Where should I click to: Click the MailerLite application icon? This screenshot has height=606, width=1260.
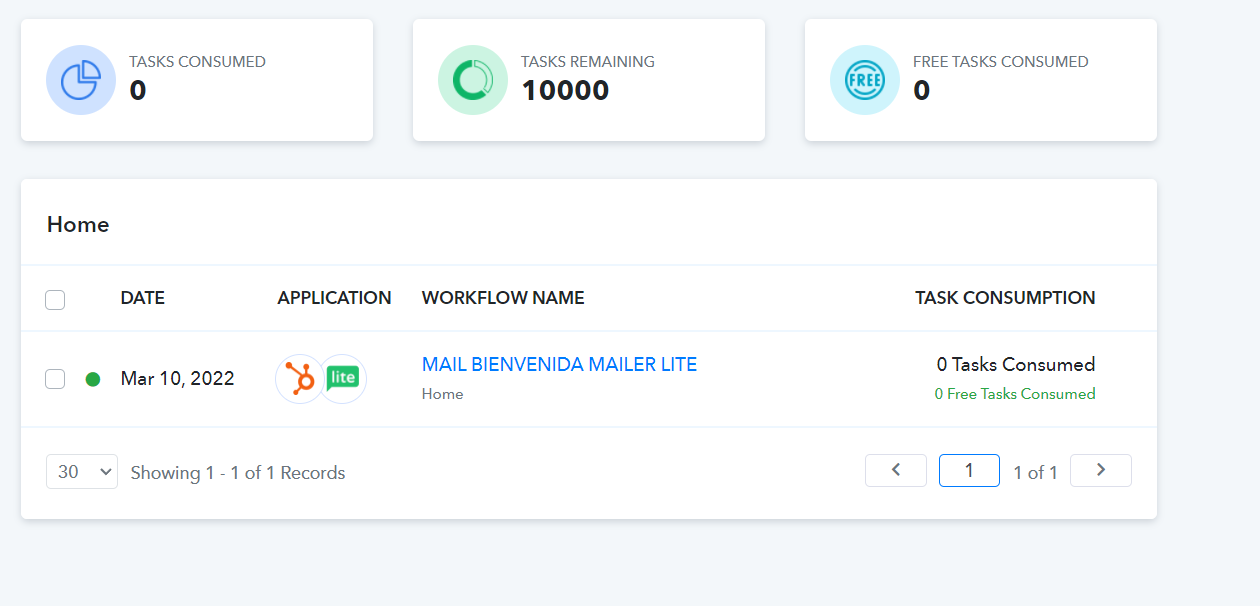[343, 379]
